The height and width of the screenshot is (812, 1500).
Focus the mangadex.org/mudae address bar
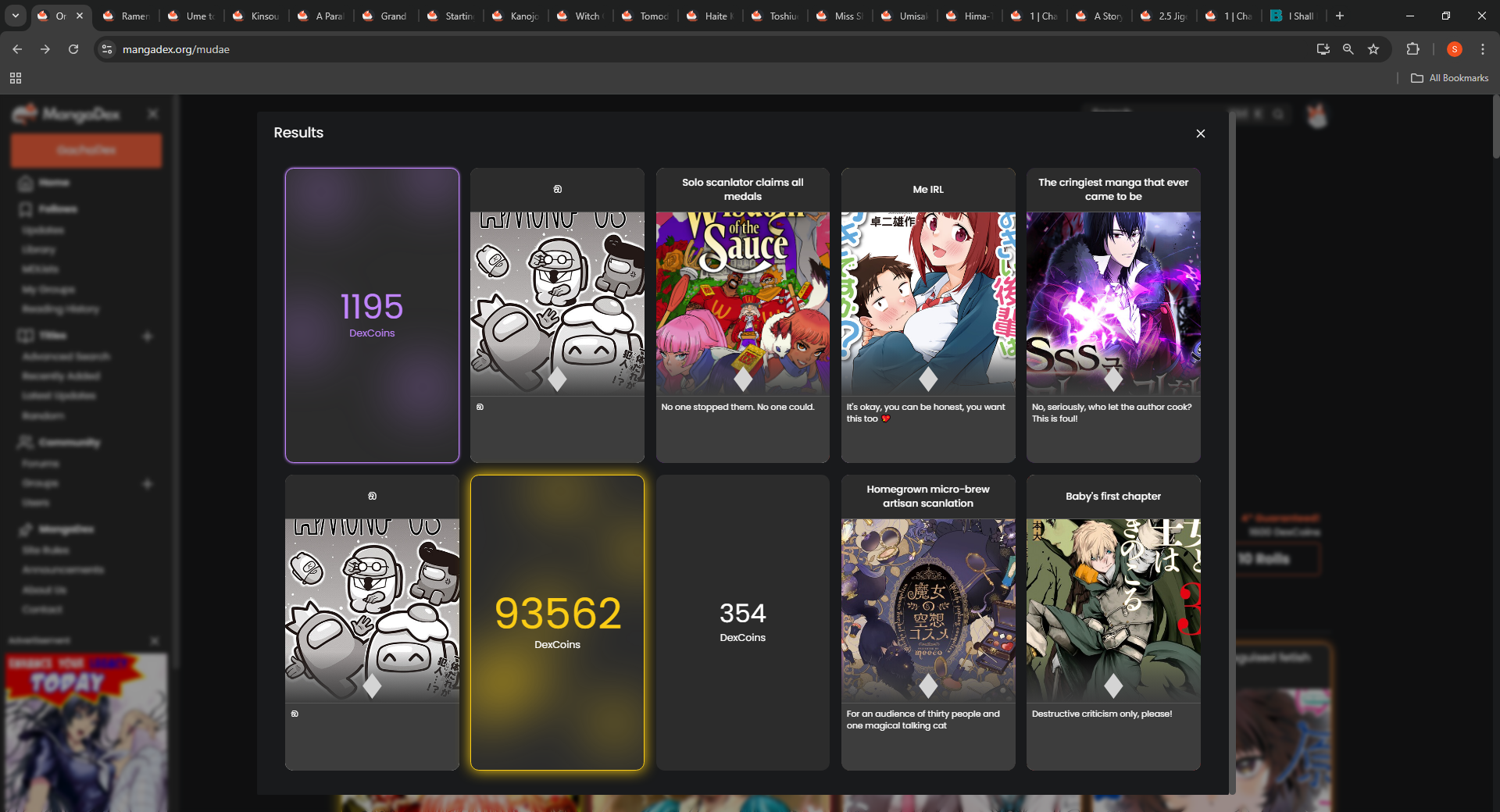click(x=703, y=49)
